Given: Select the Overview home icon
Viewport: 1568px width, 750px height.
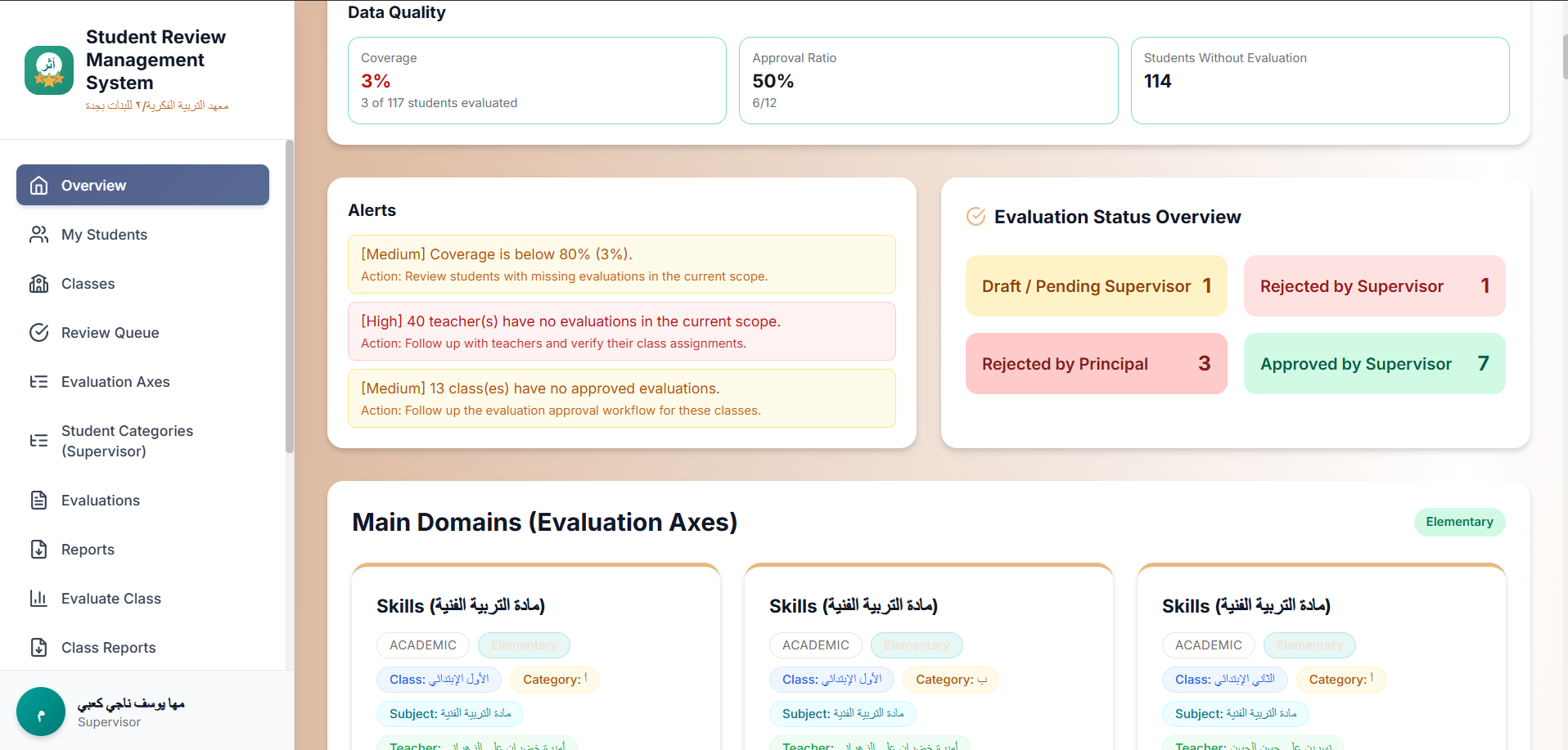Looking at the screenshot, I should coord(38,185).
